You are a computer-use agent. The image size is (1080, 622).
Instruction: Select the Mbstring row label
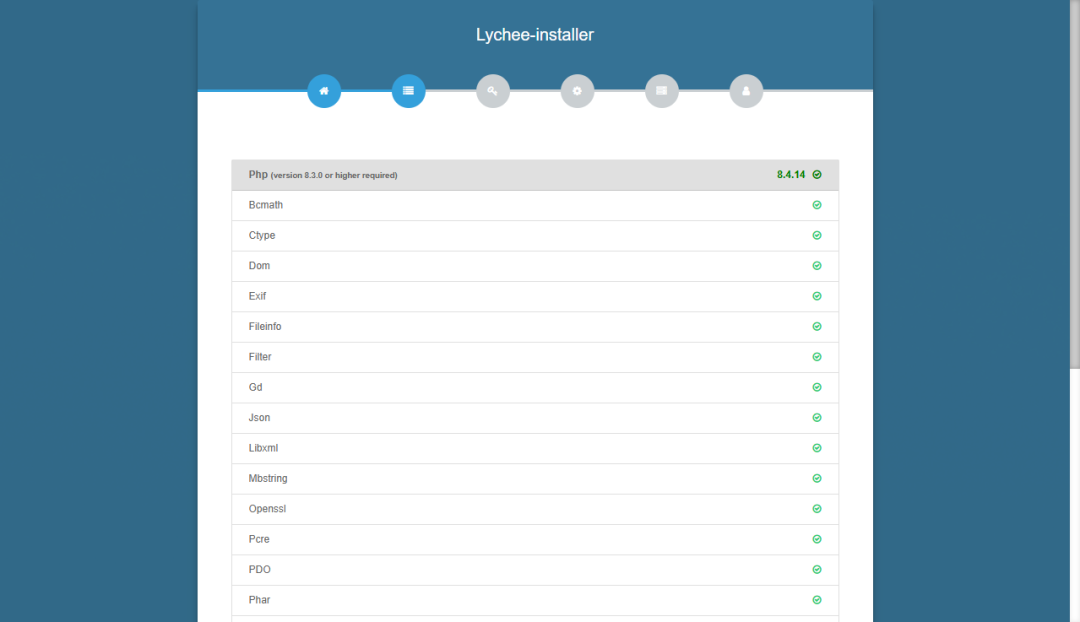[x=268, y=478]
